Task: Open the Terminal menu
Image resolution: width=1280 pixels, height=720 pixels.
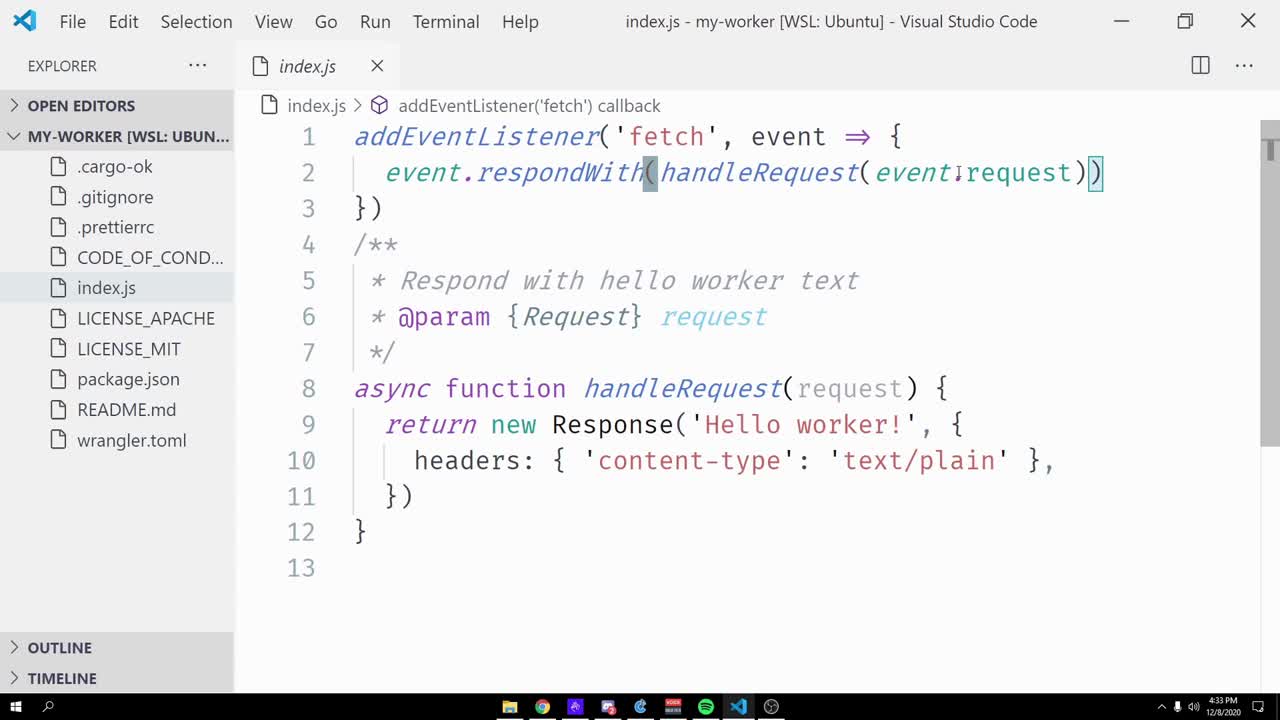Action: [446, 21]
